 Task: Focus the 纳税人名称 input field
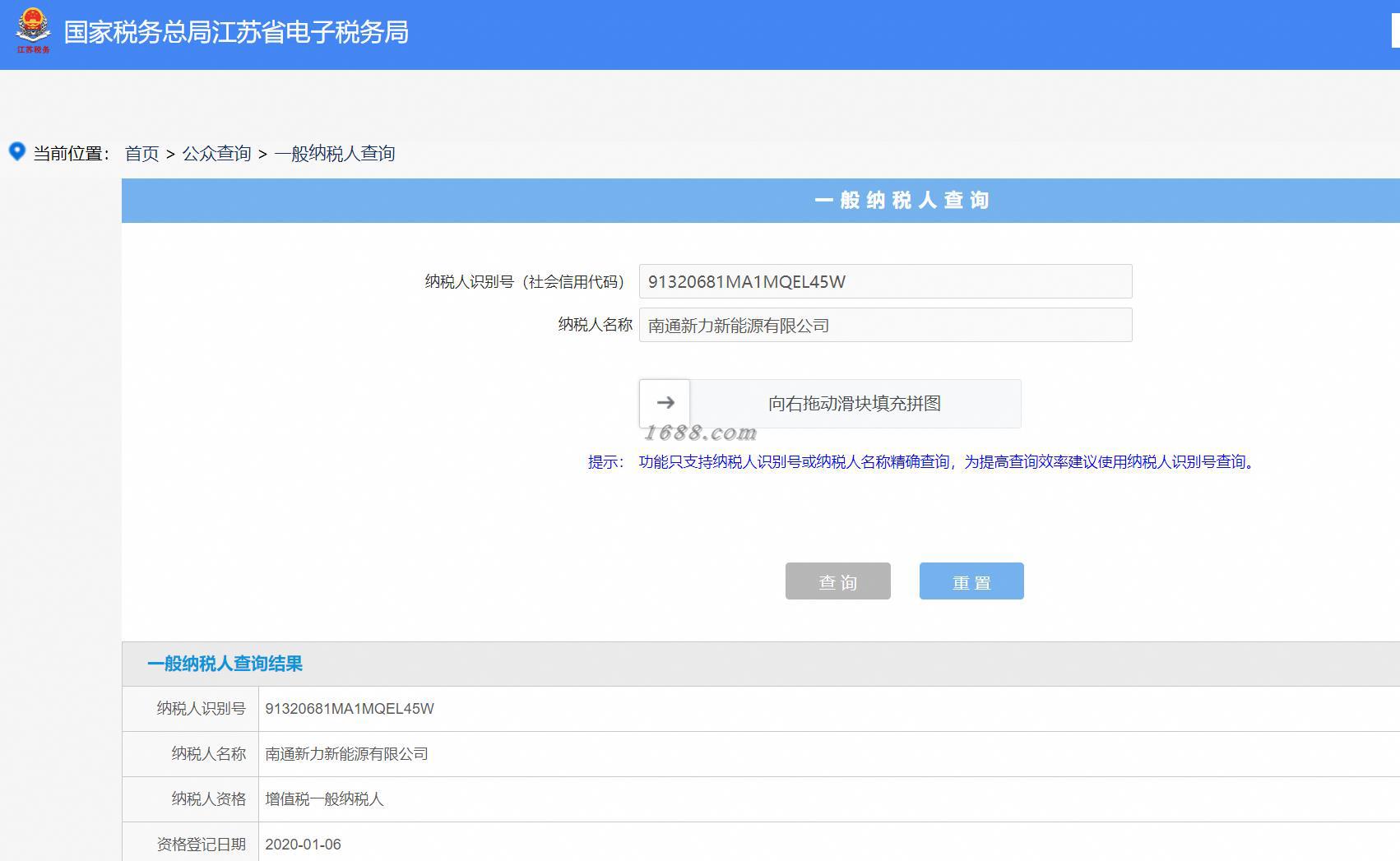885,325
